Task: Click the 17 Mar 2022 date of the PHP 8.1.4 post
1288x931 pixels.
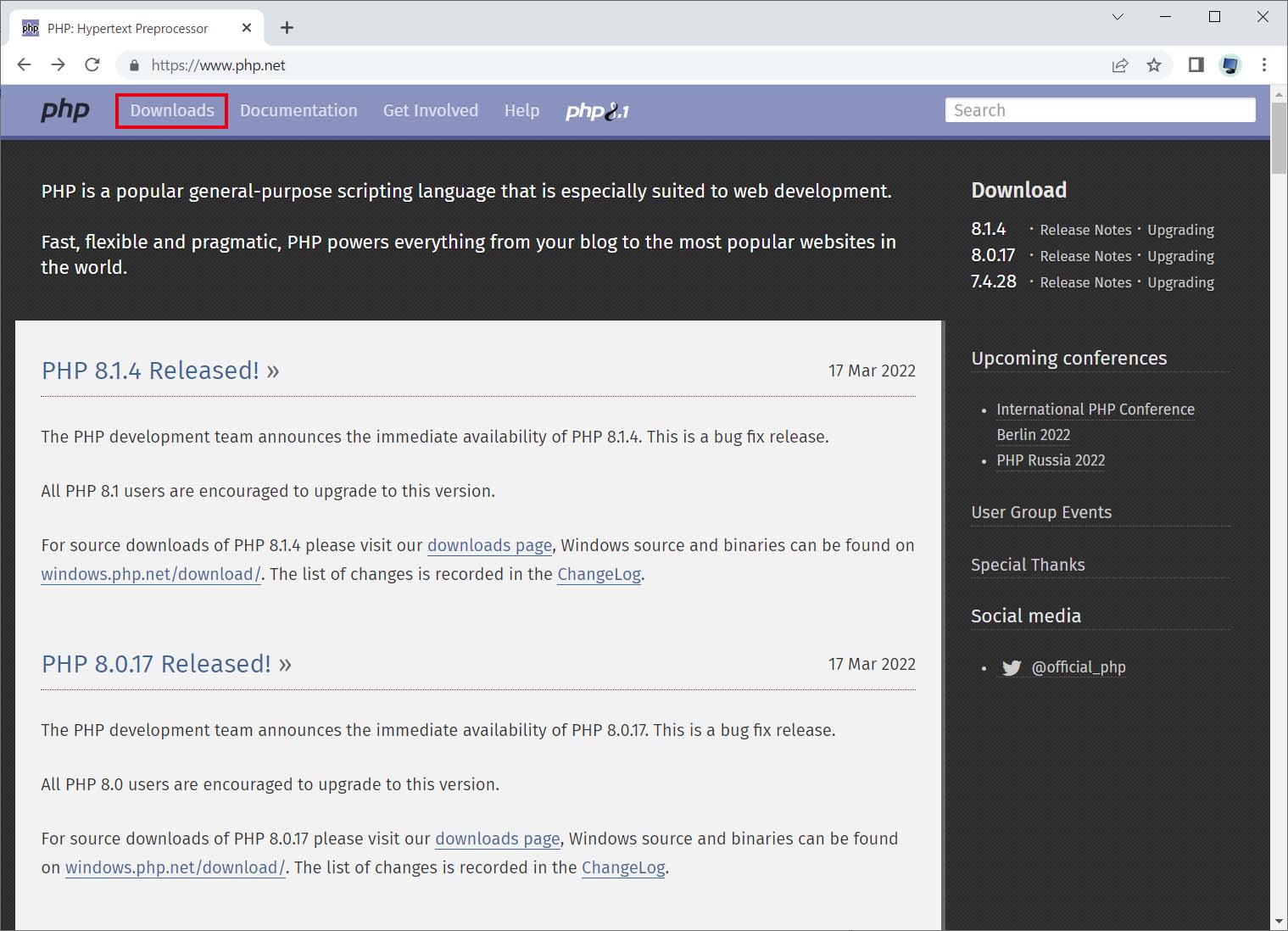Action: (x=872, y=371)
